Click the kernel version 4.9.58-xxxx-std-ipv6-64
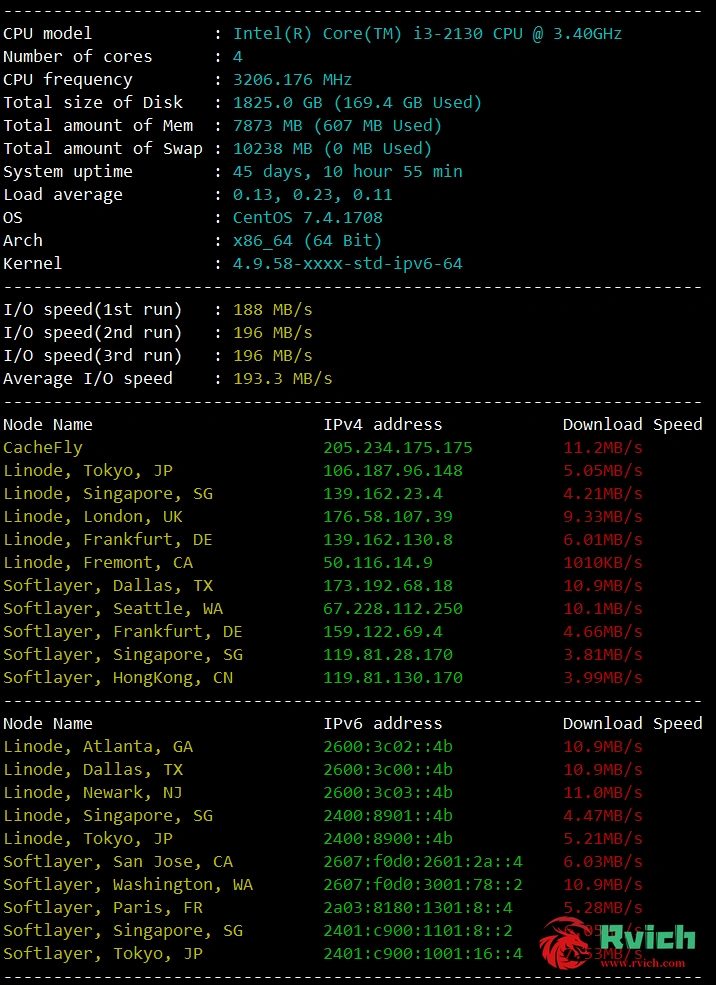Screen dimensions: 716x985 pos(347,264)
